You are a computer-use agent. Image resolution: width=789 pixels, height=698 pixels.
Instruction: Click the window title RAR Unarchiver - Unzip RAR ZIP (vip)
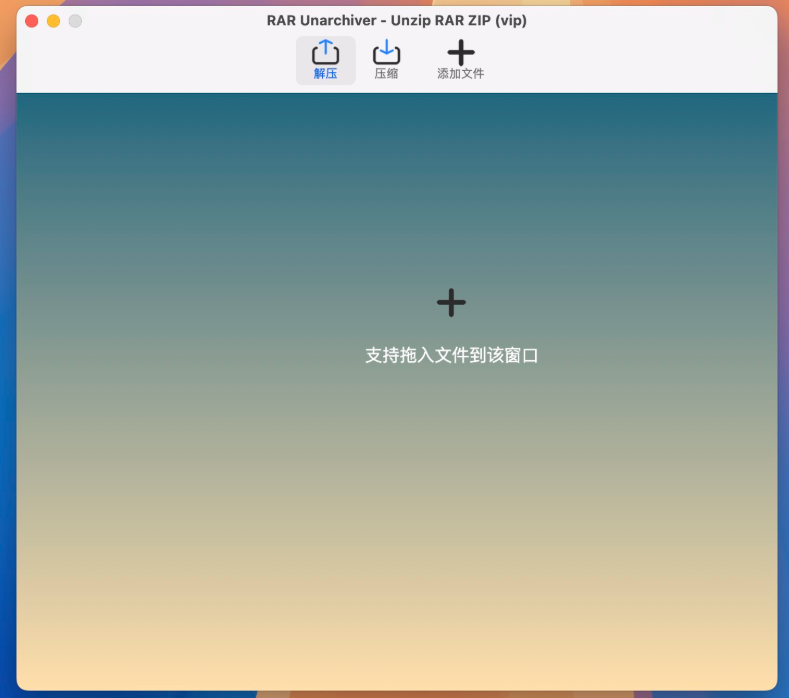coord(397,21)
